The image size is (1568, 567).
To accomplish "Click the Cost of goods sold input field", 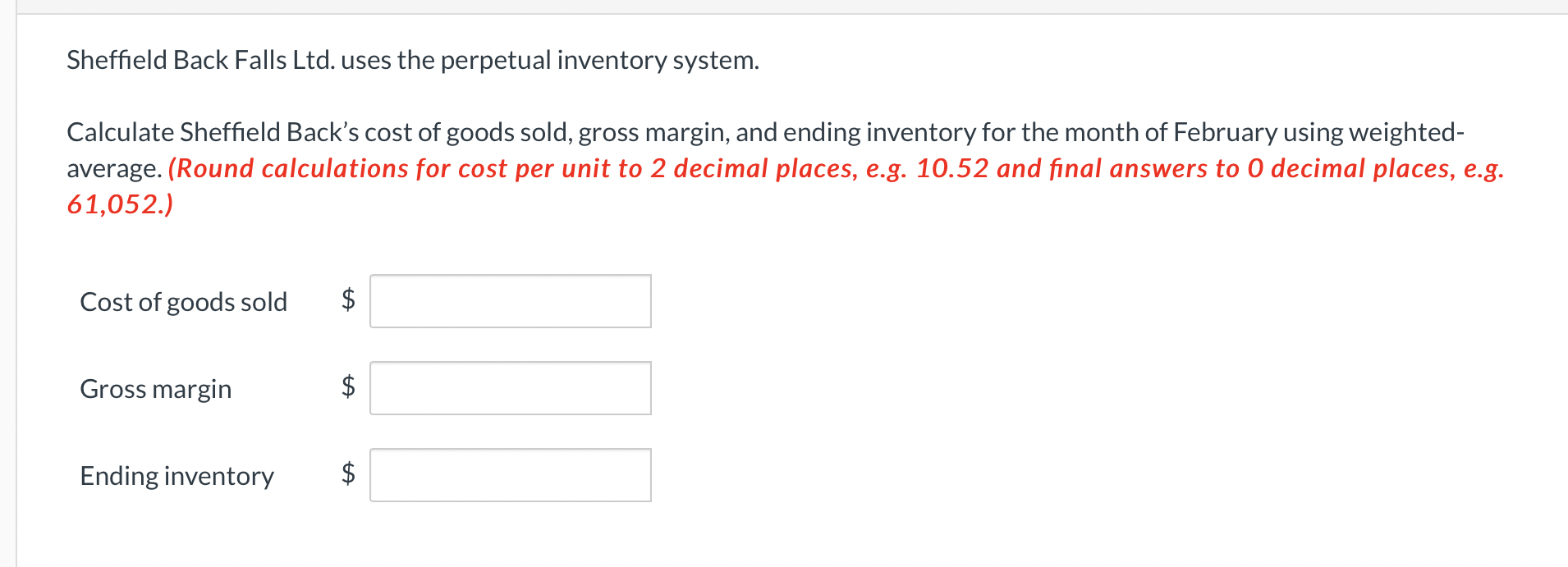I will (509, 301).
